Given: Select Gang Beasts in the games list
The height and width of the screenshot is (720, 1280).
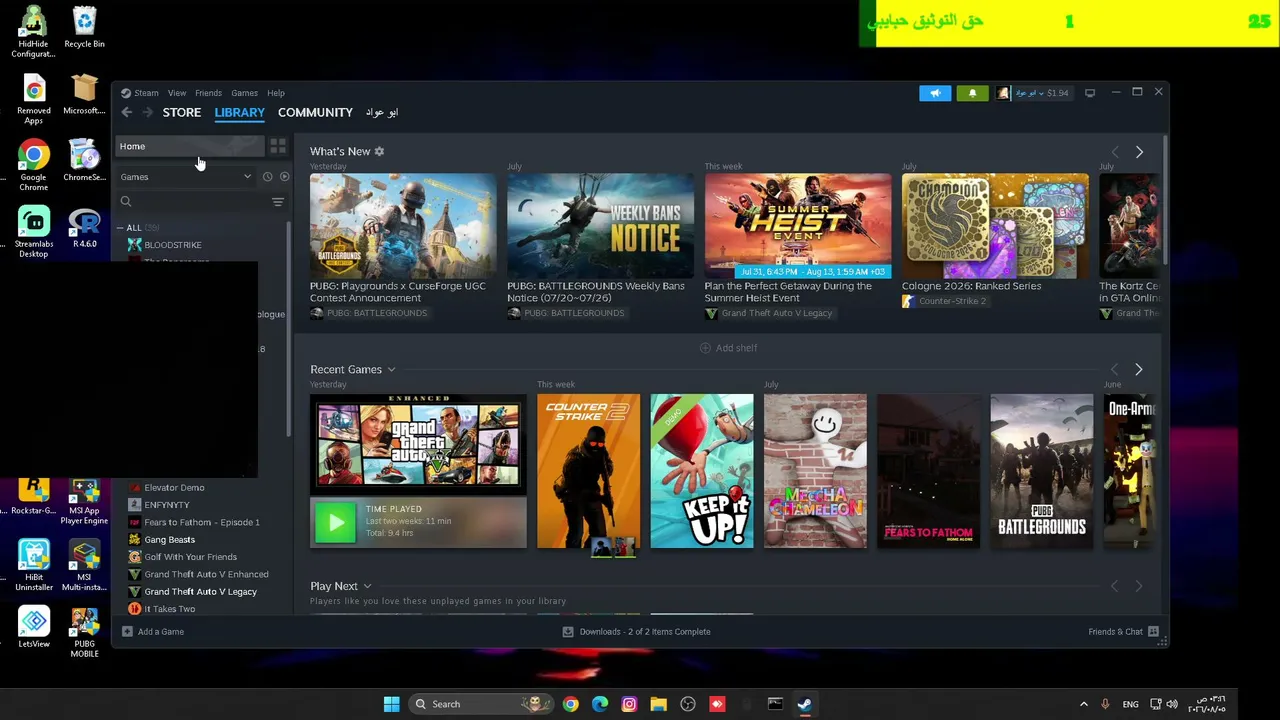Looking at the screenshot, I should pos(169,540).
